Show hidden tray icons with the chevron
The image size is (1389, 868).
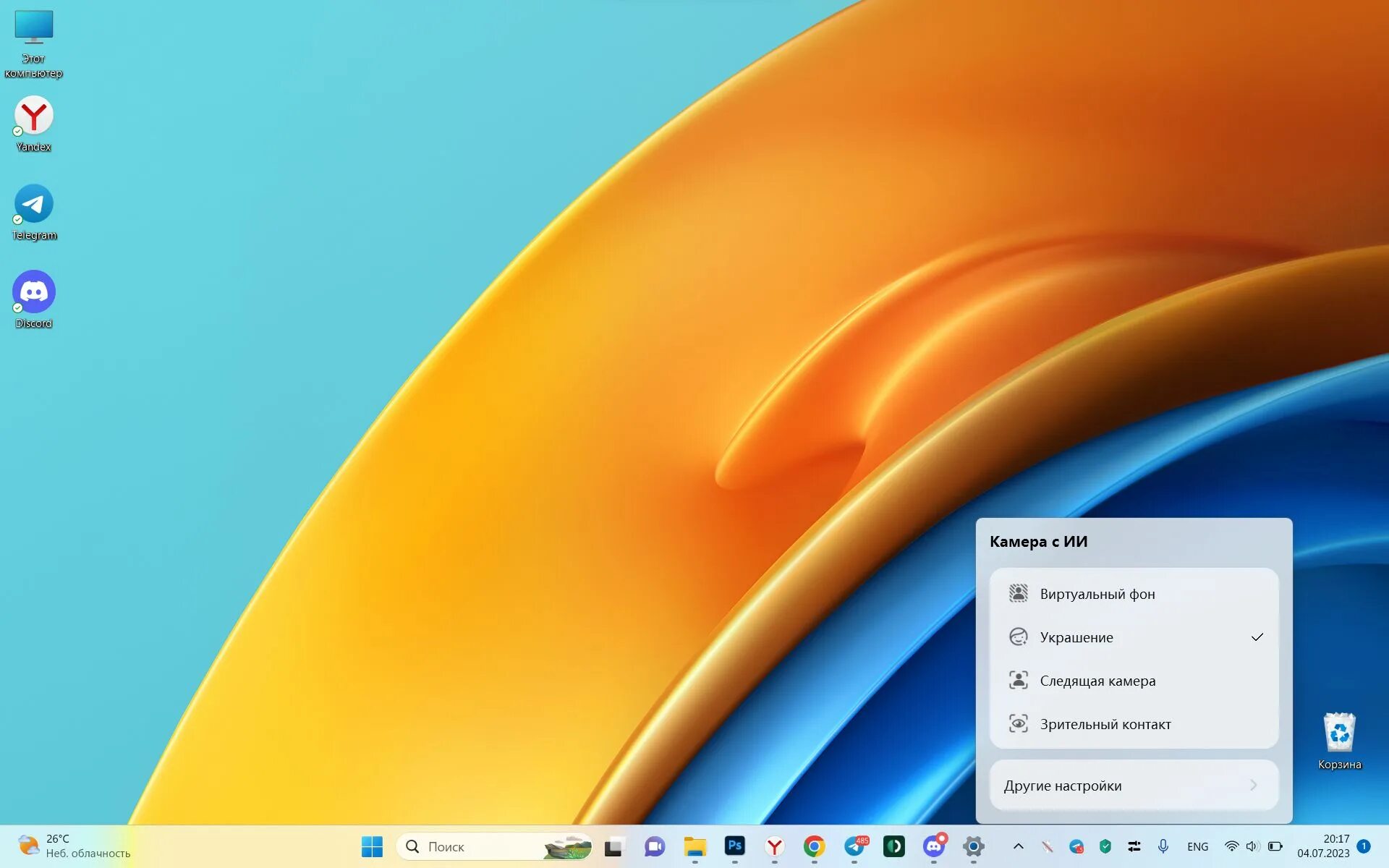[x=1018, y=846]
